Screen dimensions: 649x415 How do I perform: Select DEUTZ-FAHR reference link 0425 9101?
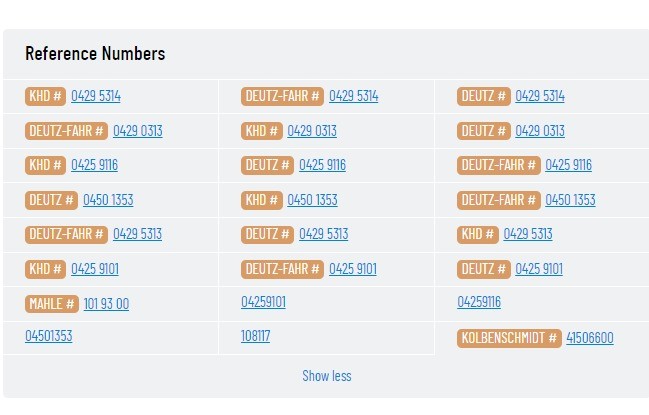(x=352, y=269)
